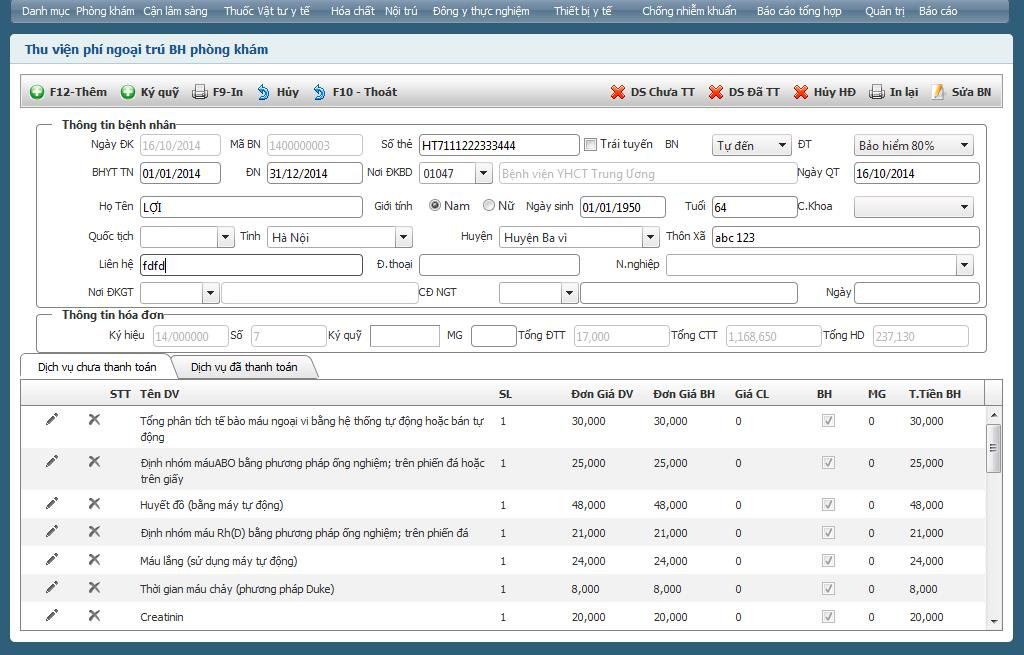
Task: Toggle BH checkbox for Thời gian máu chảy row
Action: (x=828, y=588)
